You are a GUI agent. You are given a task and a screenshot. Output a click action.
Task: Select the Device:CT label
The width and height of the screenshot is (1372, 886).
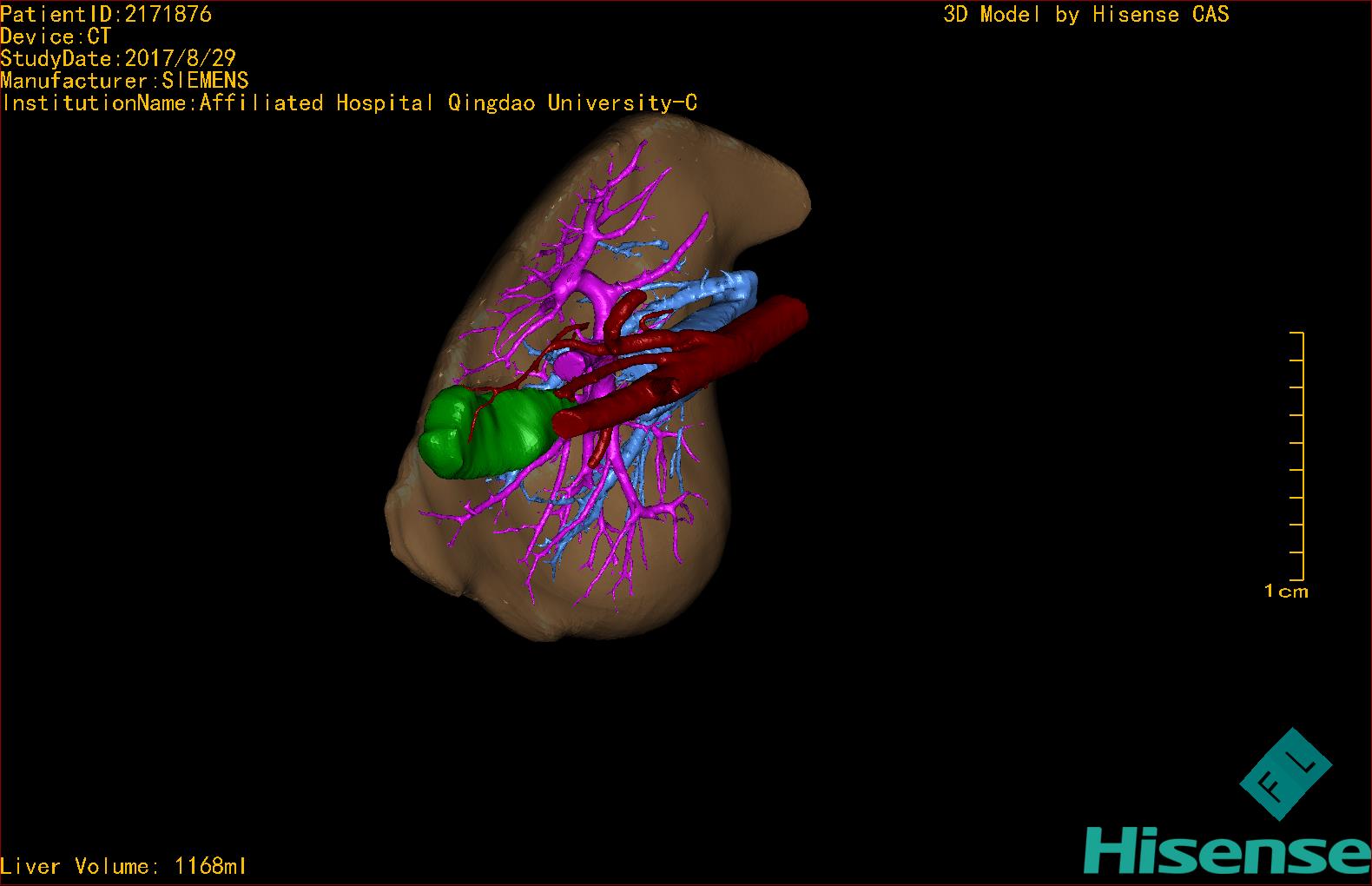(x=56, y=36)
